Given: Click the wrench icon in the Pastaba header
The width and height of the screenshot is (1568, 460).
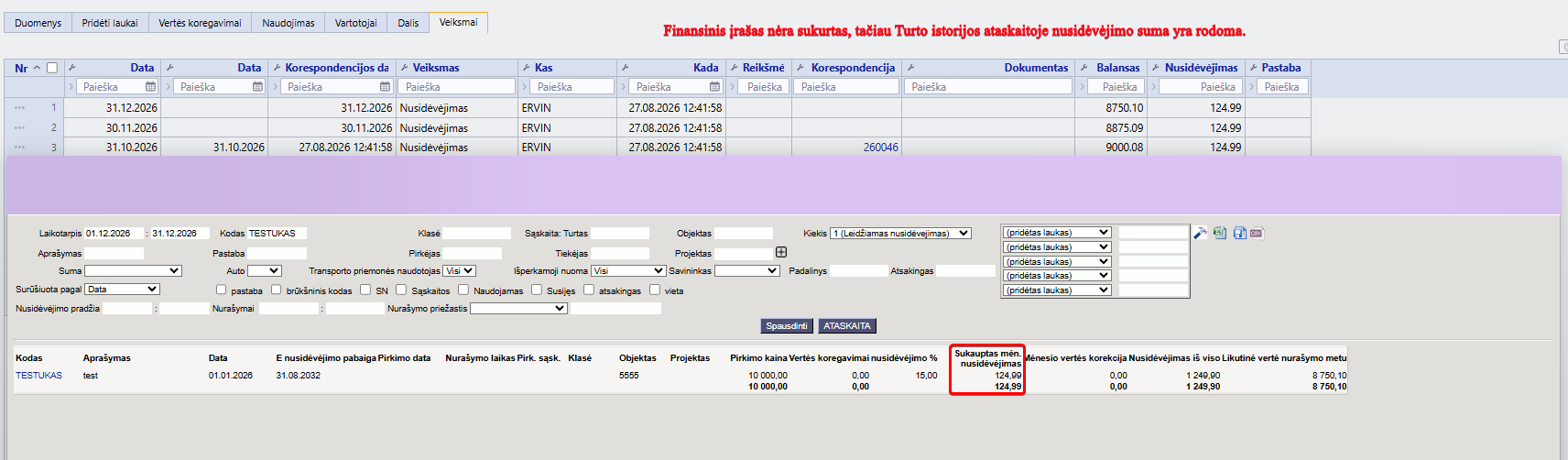Looking at the screenshot, I should (x=1253, y=68).
